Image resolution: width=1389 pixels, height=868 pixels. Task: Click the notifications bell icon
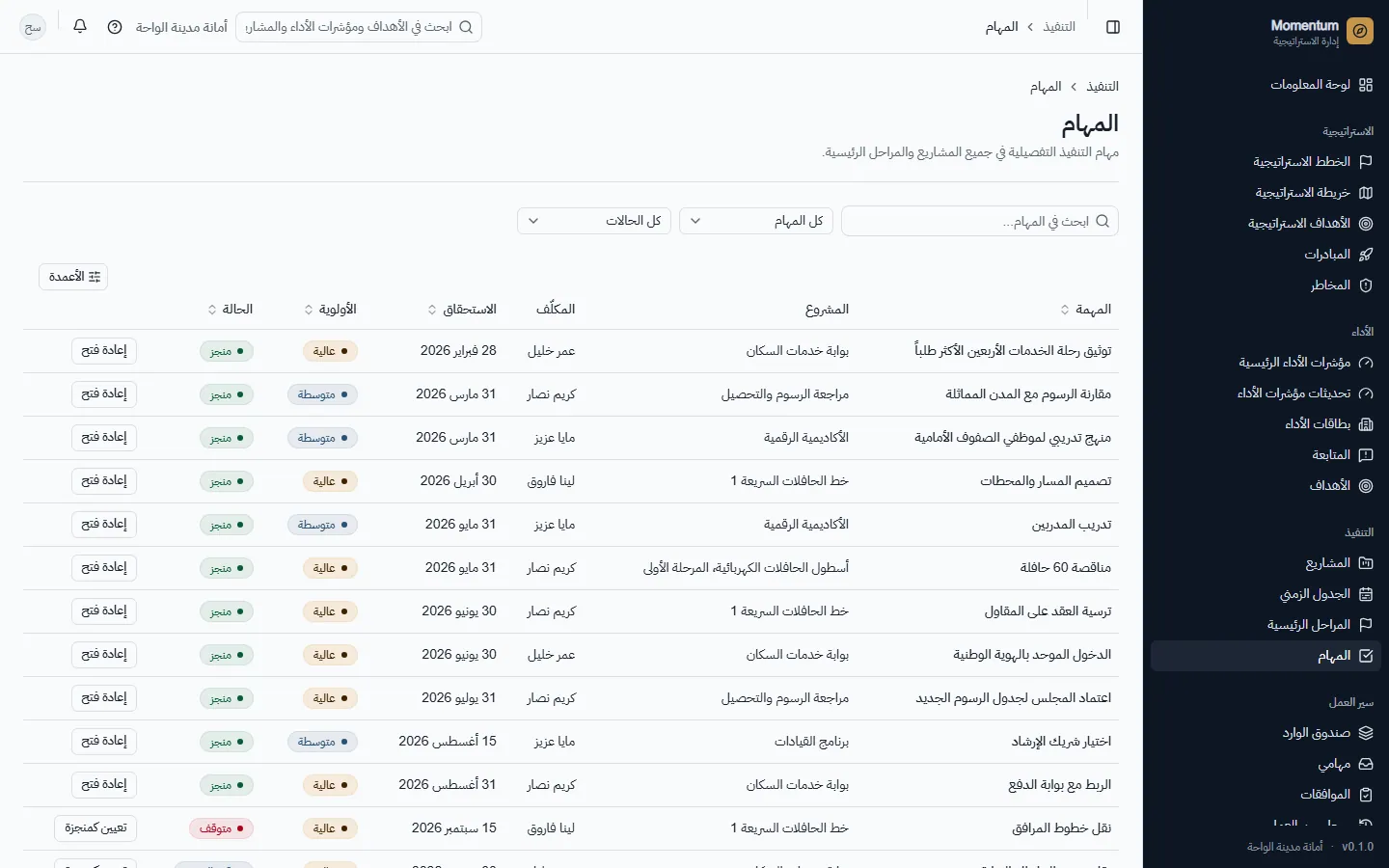80,27
